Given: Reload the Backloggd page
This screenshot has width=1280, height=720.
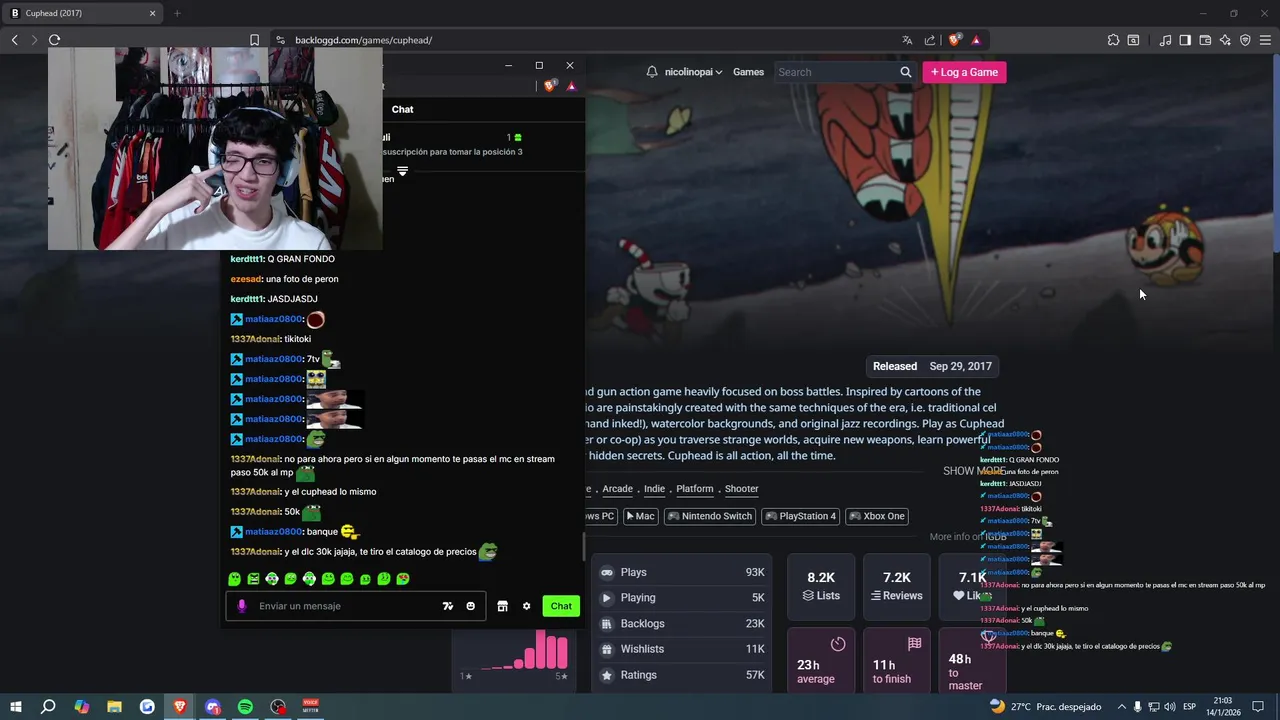Looking at the screenshot, I should (x=54, y=40).
